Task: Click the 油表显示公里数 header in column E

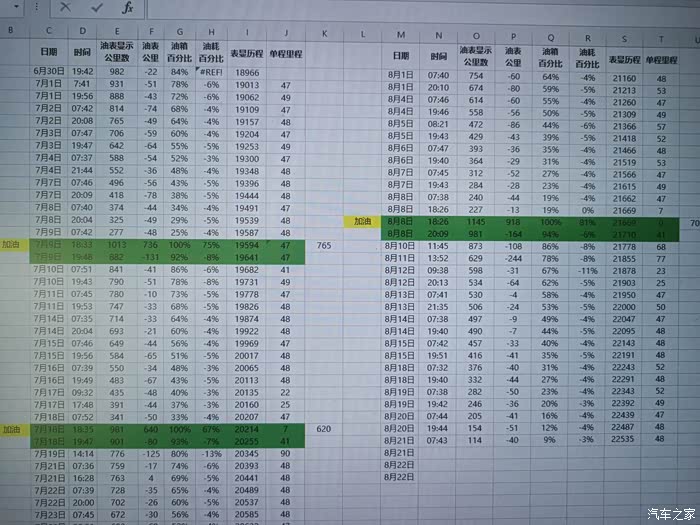Action: (x=117, y=52)
